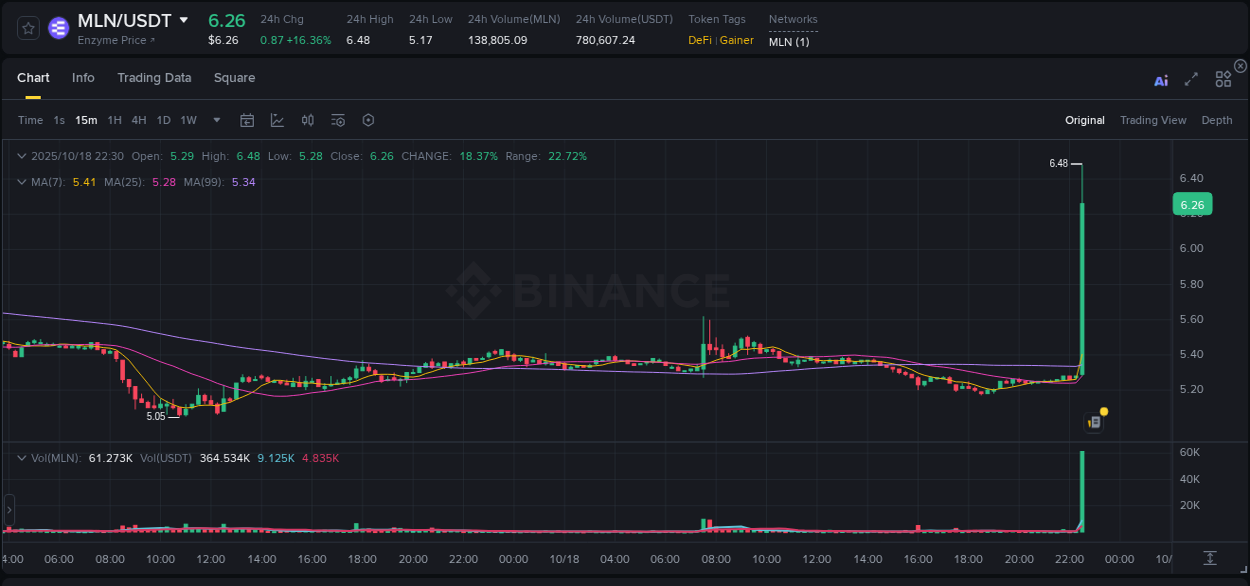Click the fullscreen expand icon
Viewport: 1250px width, 586px height.
[x=1191, y=80]
